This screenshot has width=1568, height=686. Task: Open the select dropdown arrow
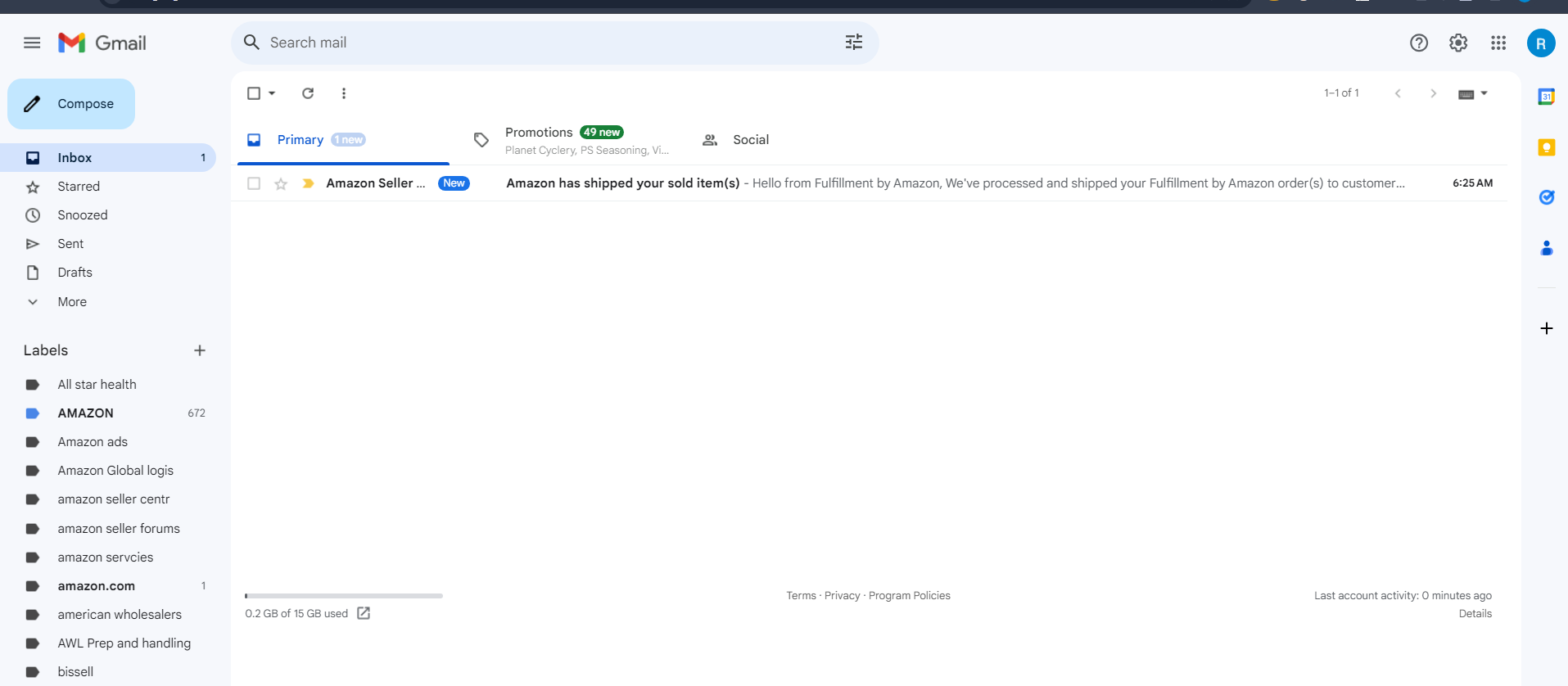(272, 93)
